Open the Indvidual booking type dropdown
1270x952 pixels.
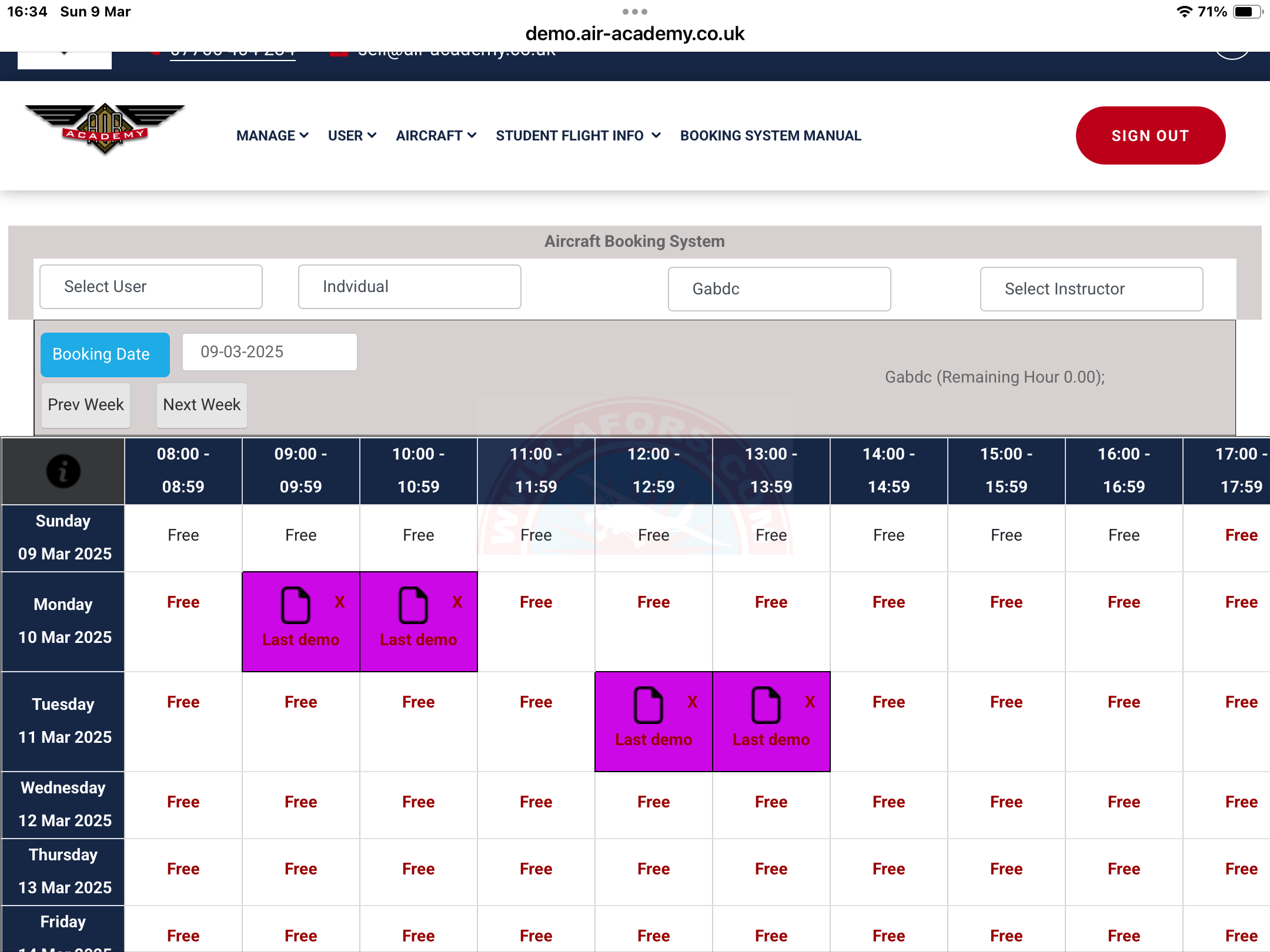point(409,287)
